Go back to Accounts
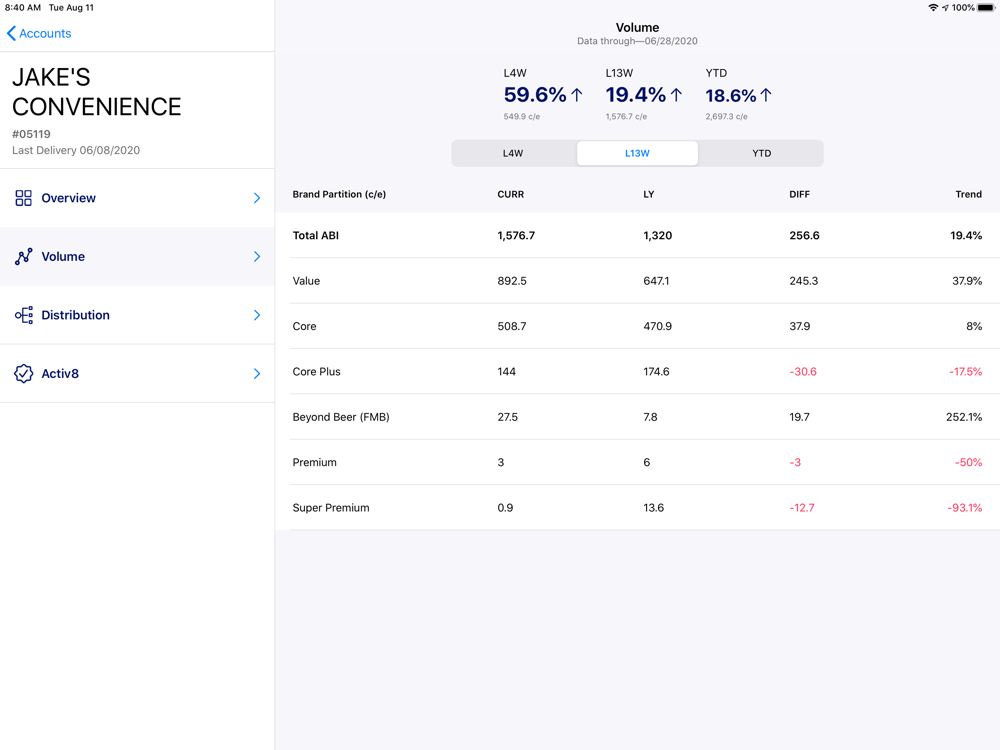Viewport: 1000px width, 750px height. point(39,33)
